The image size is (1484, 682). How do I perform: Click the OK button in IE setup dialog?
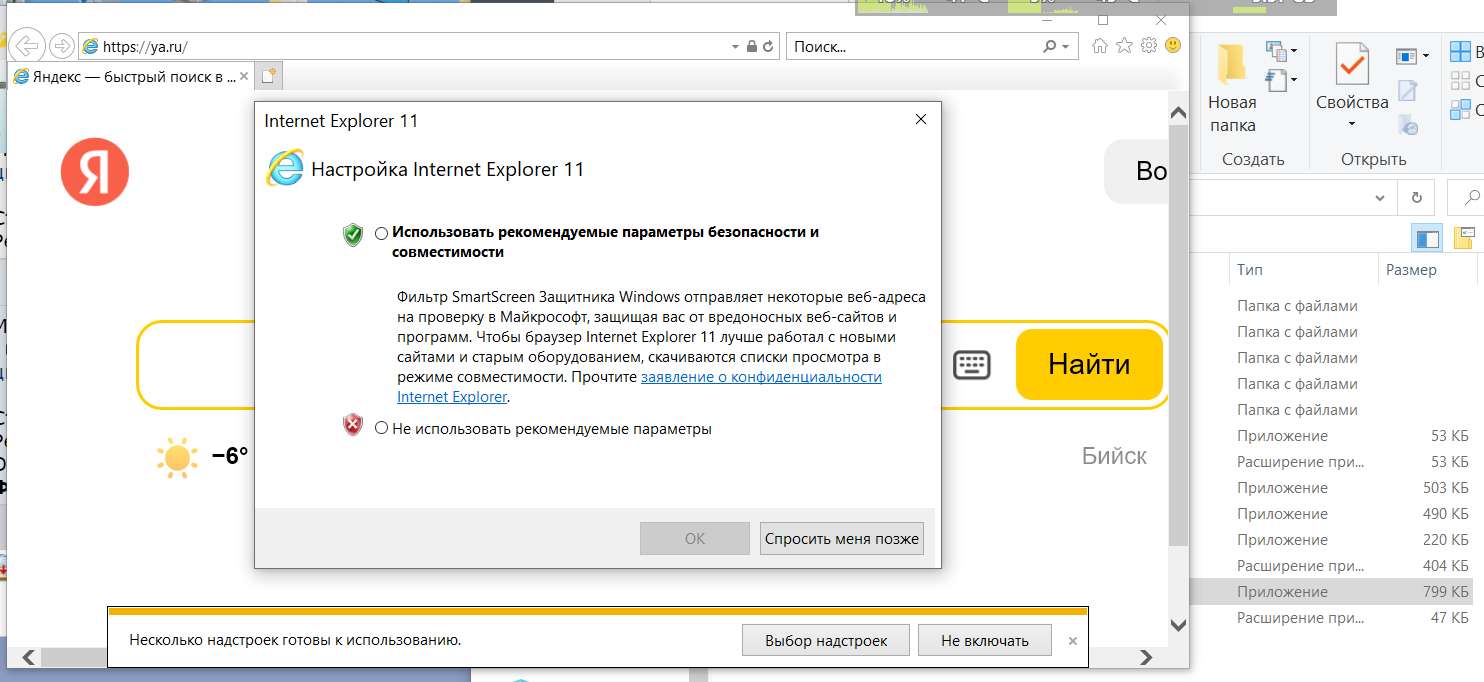tap(695, 538)
